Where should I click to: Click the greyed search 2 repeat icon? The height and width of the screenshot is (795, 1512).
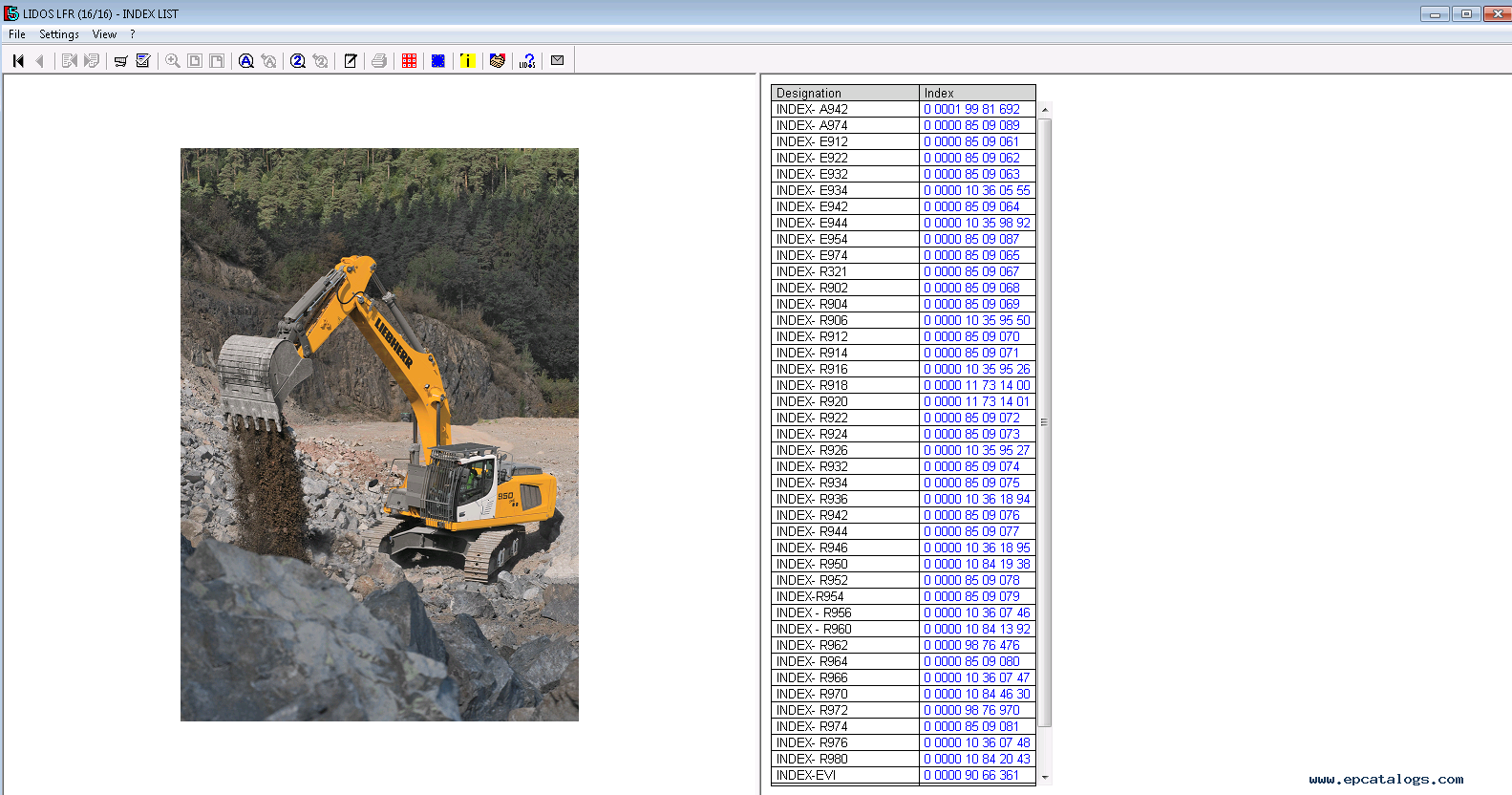pos(321,61)
